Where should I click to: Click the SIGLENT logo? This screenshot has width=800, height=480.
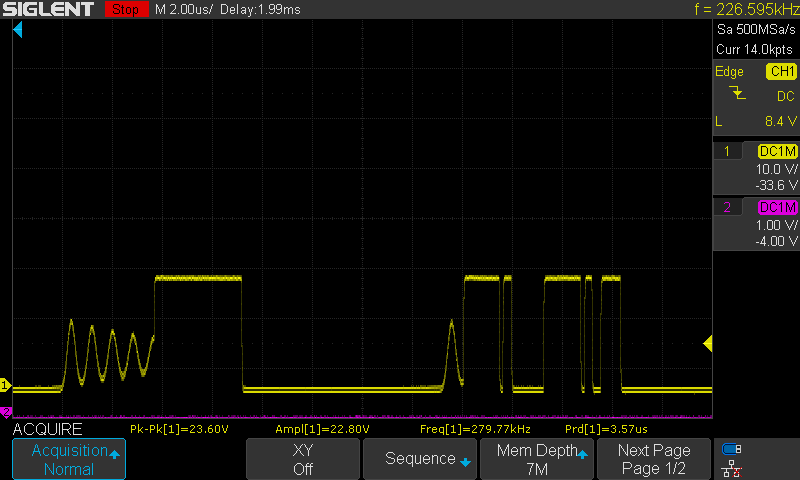48,9
